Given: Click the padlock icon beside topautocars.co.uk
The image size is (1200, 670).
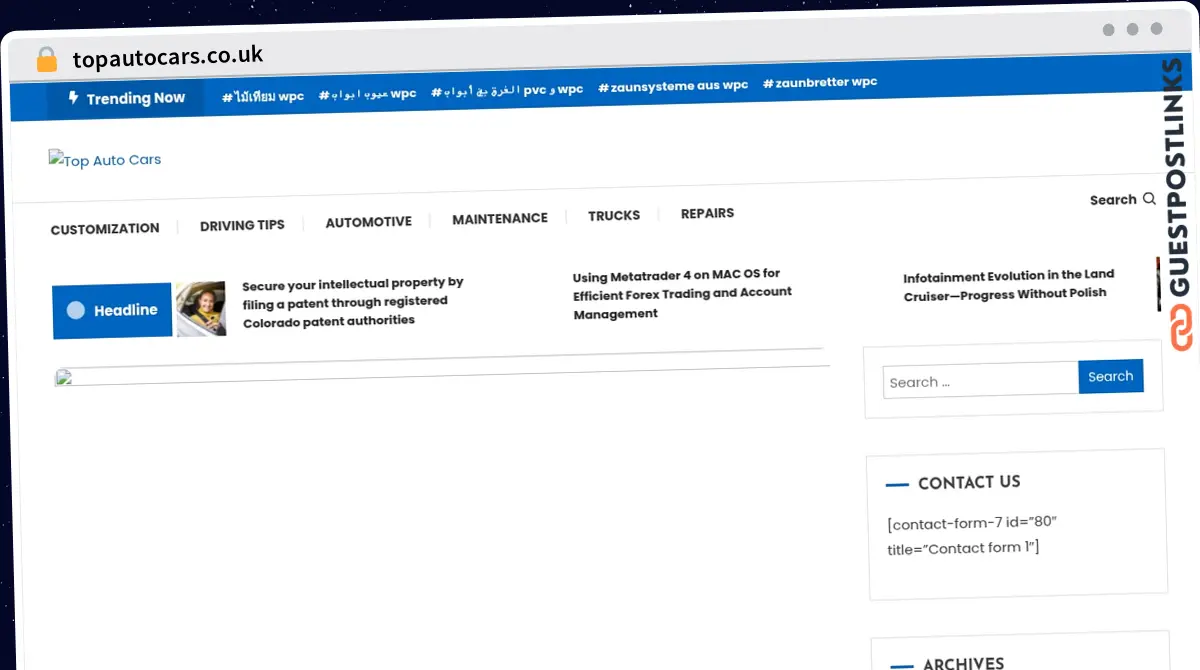Looking at the screenshot, I should pos(46,59).
